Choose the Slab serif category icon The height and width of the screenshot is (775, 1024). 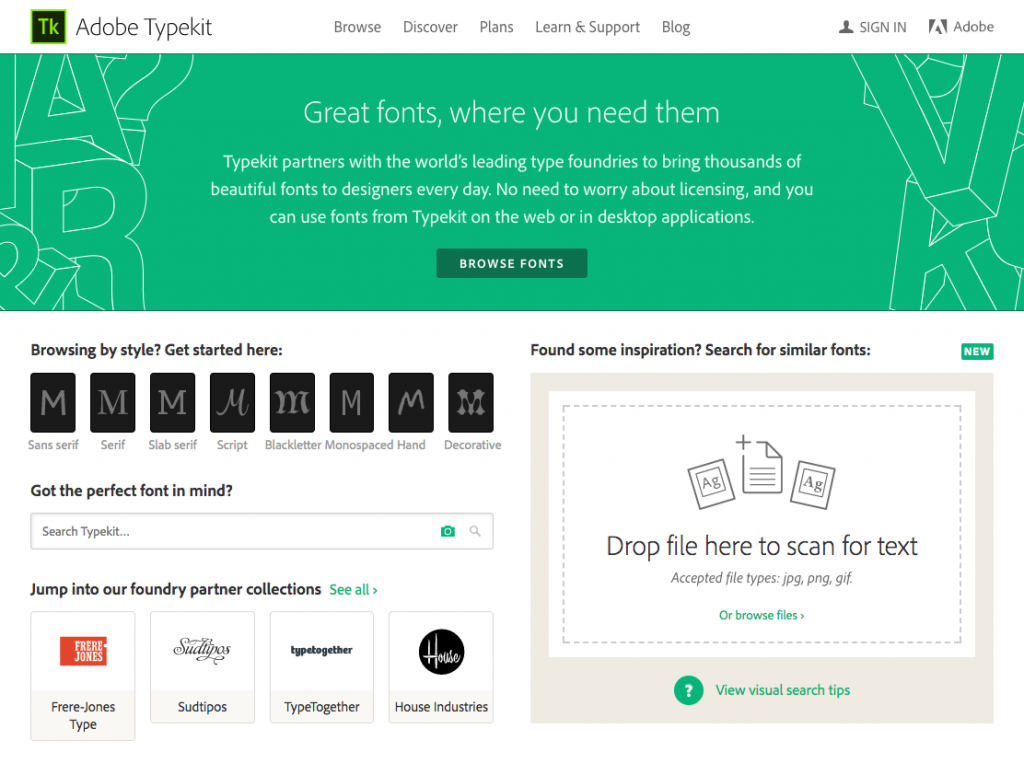172,401
